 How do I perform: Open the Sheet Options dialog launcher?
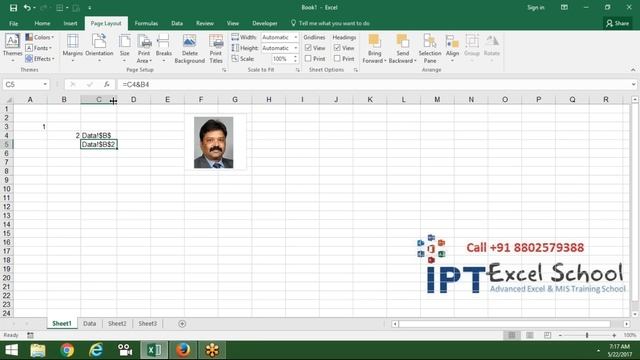(x=356, y=70)
